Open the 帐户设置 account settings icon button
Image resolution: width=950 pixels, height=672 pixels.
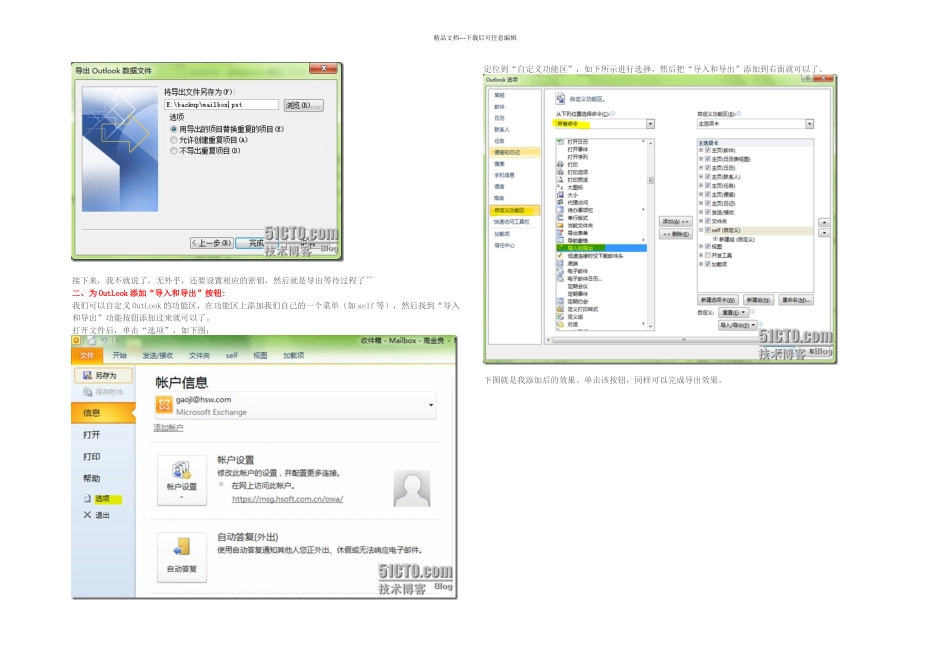tap(182, 480)
